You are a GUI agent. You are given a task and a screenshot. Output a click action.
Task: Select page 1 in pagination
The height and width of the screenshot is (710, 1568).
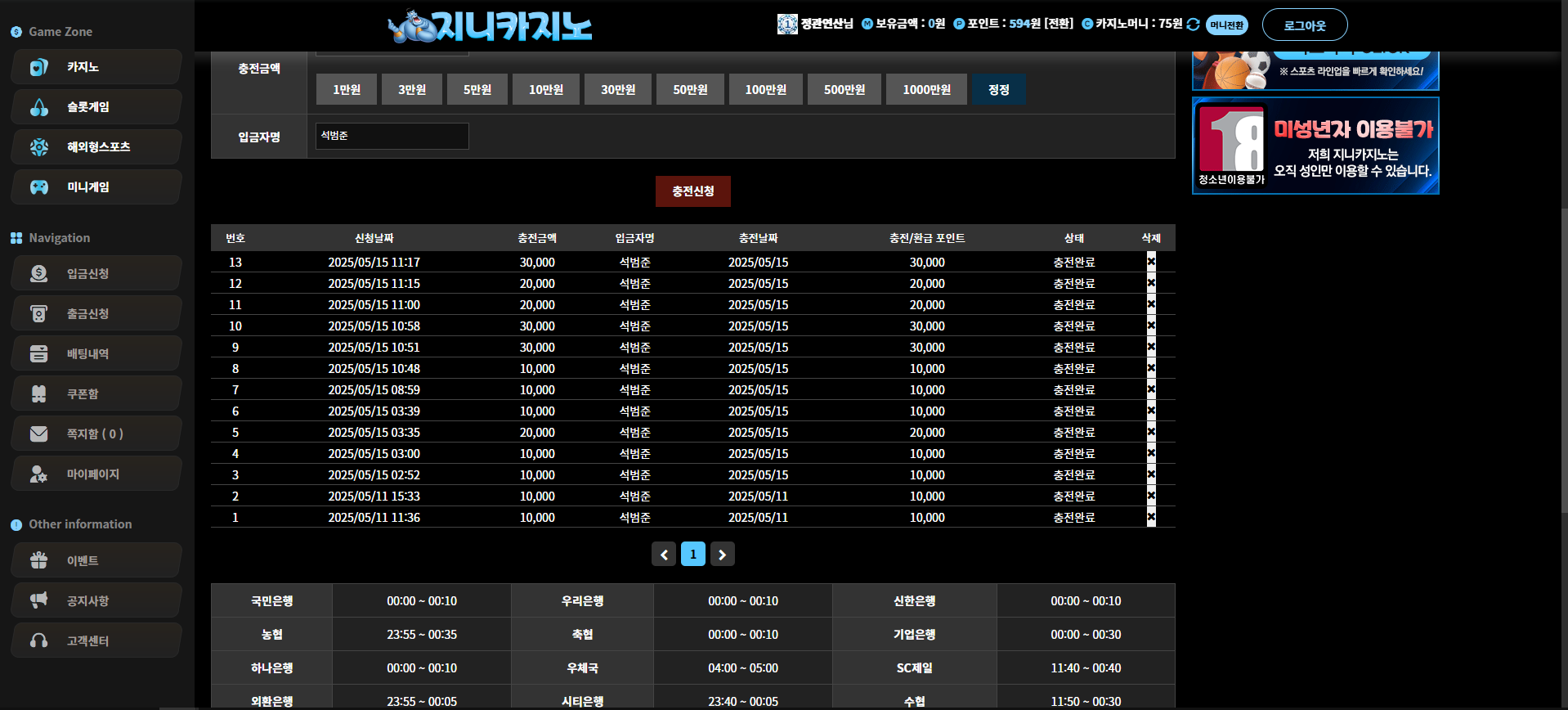[692, 555]
